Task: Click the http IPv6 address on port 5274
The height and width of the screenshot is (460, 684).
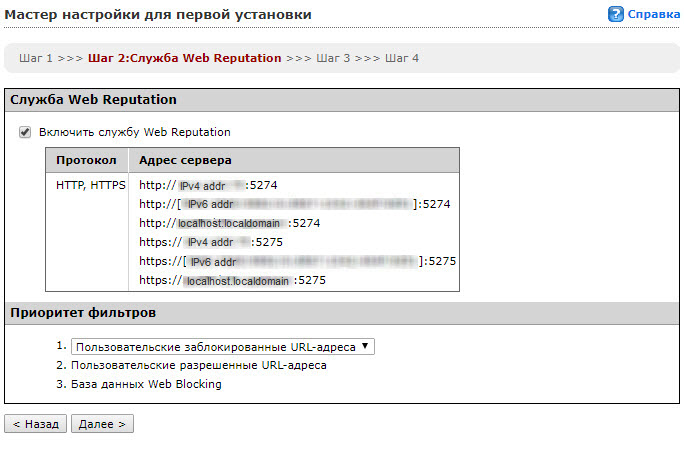Action: tap(295, 204)
